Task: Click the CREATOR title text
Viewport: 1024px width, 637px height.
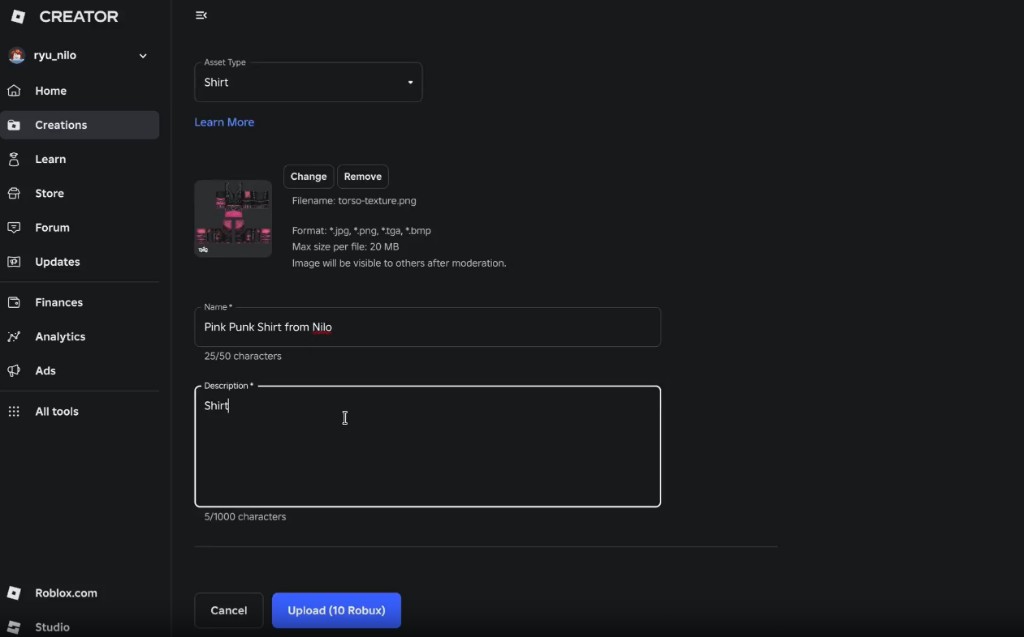Action: tap(79, 16)
